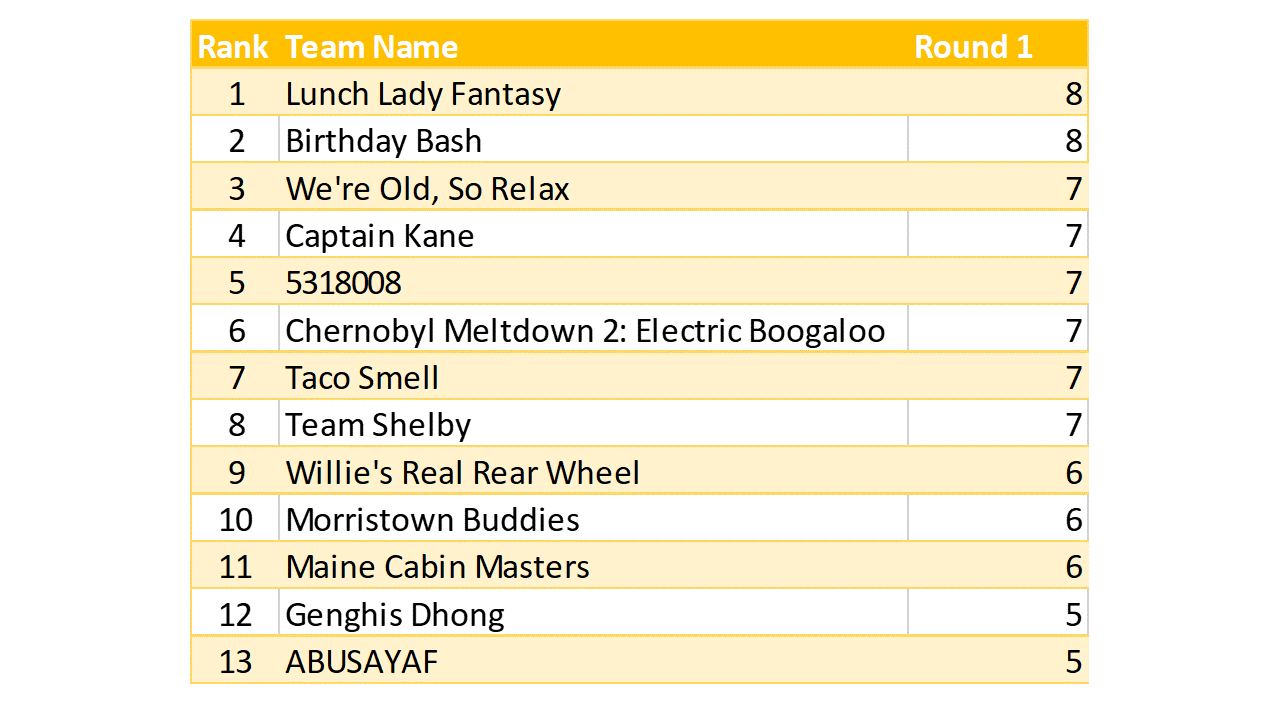
Task: Select Chernobyl Meltdown 2: Electric Boogaloo cell
Action: [585, 330]
